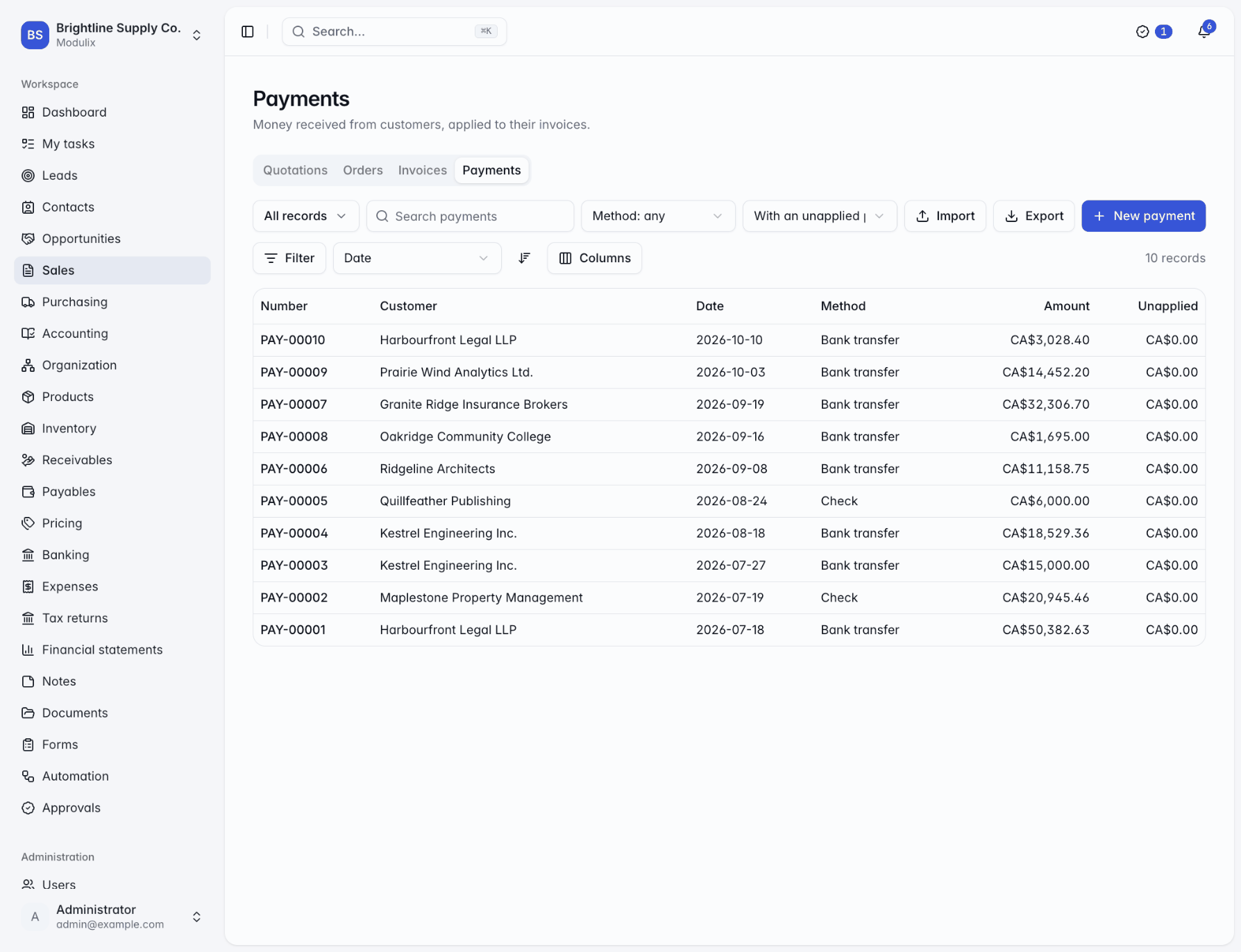The image size is (1241, 952).
Task: Click the Organization chart icon
Action: (28, 365)
